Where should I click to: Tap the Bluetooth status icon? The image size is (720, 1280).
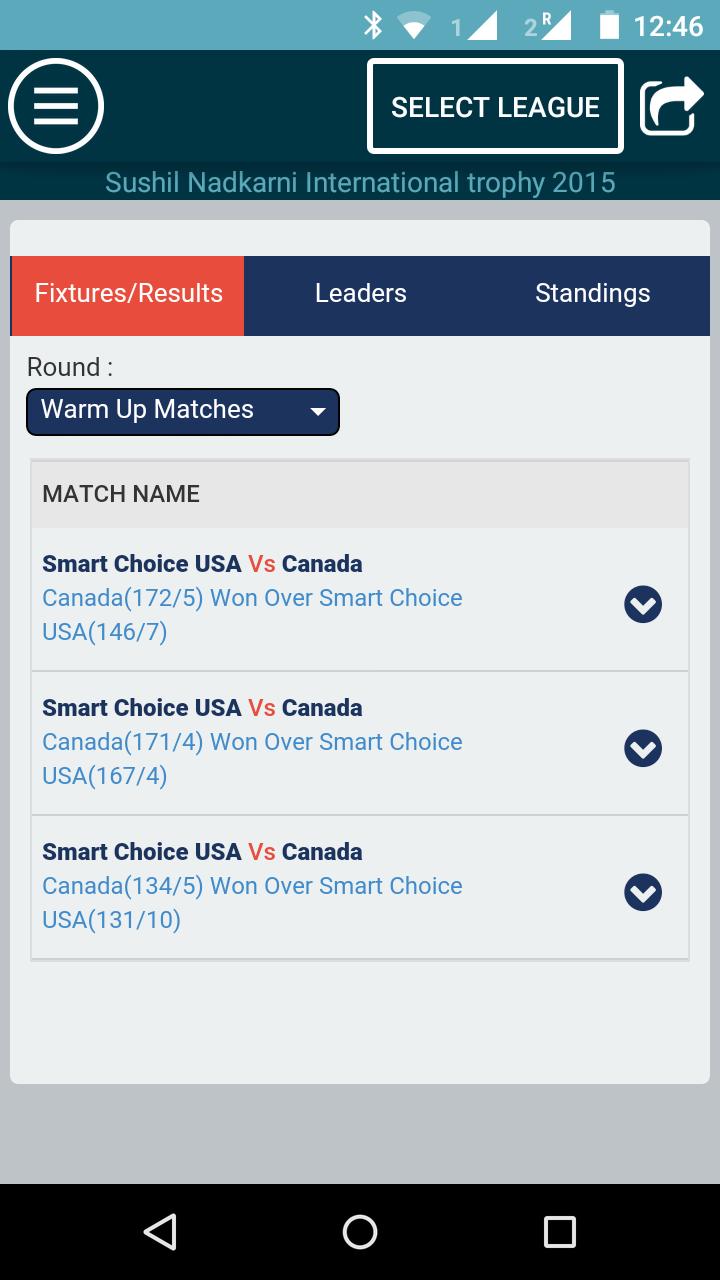pyautogui.click(x=373, y=25)
